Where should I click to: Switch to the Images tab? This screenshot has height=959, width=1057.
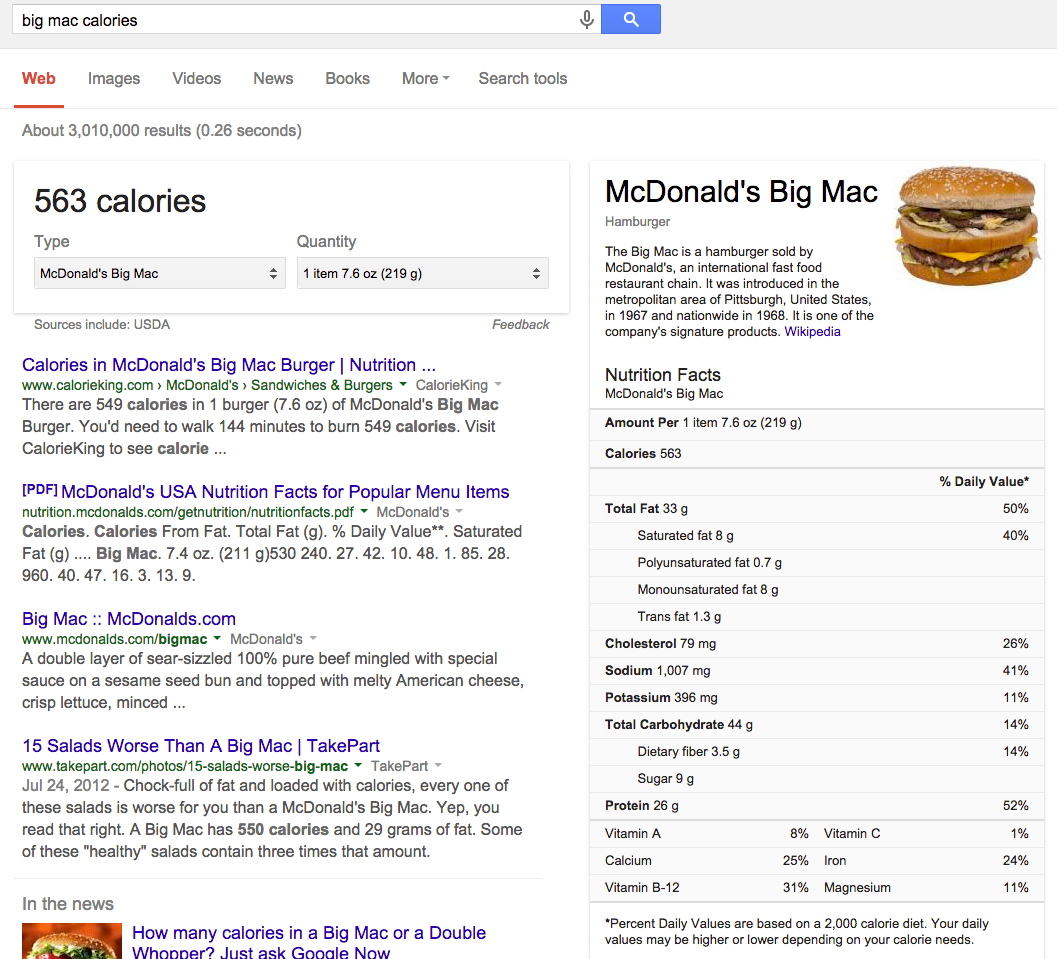[x=114, y=79]
